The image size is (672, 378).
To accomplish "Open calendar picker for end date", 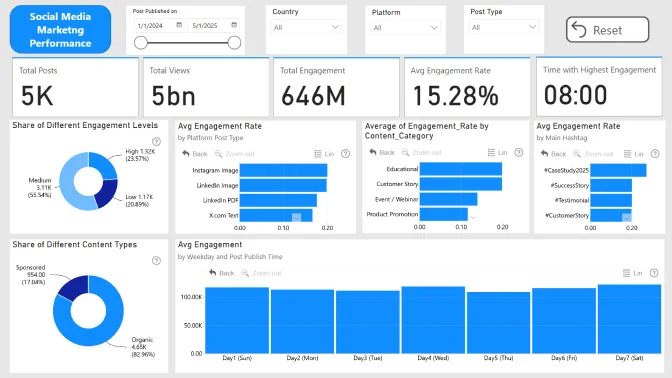I will 234,25.
